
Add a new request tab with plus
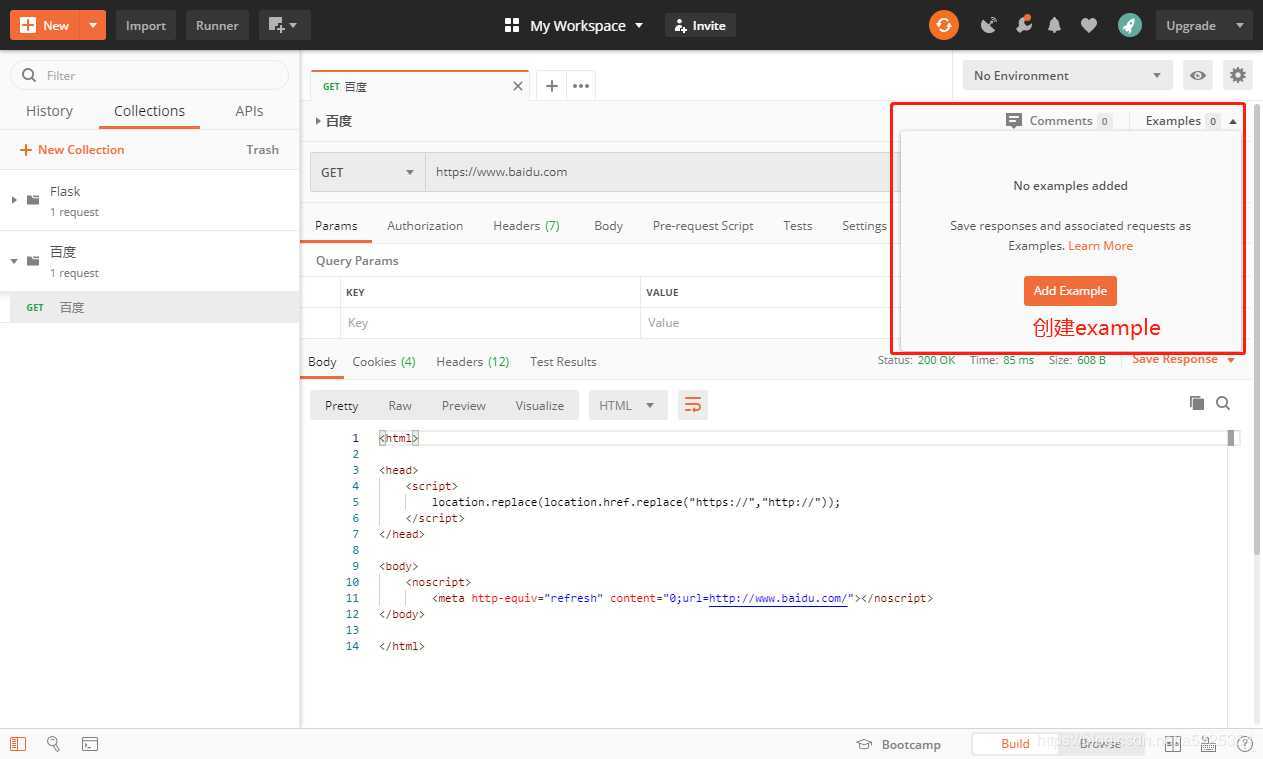(x=551, y=86)
